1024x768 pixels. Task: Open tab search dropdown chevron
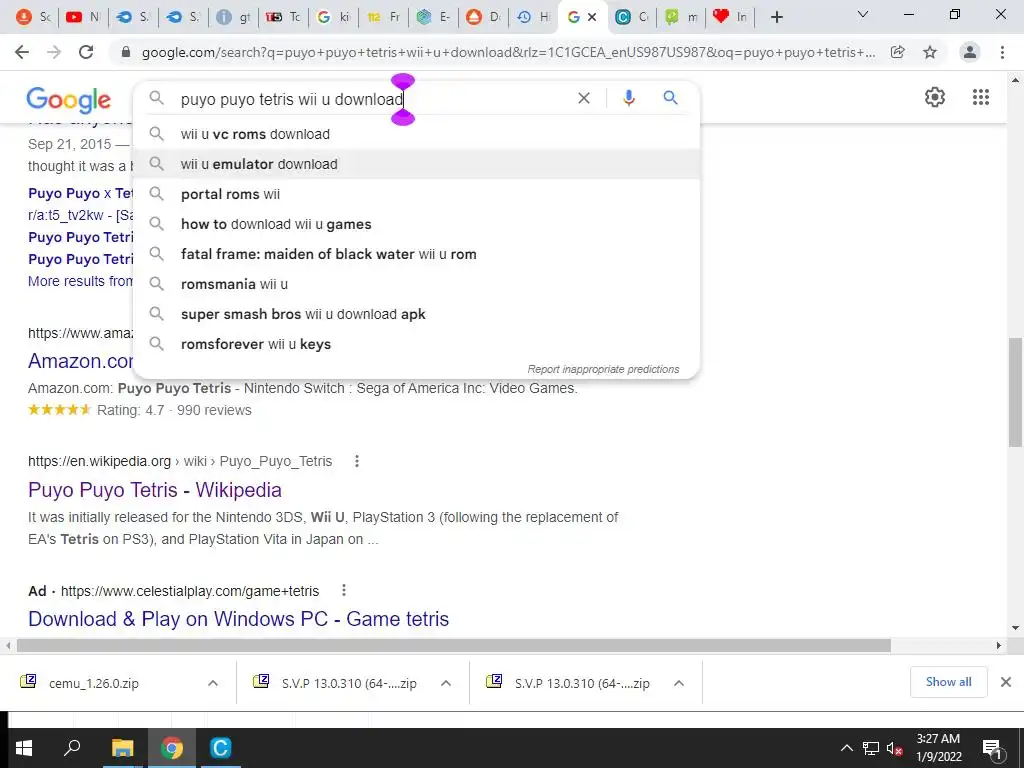pyautogui.click(x=863, y=14)
